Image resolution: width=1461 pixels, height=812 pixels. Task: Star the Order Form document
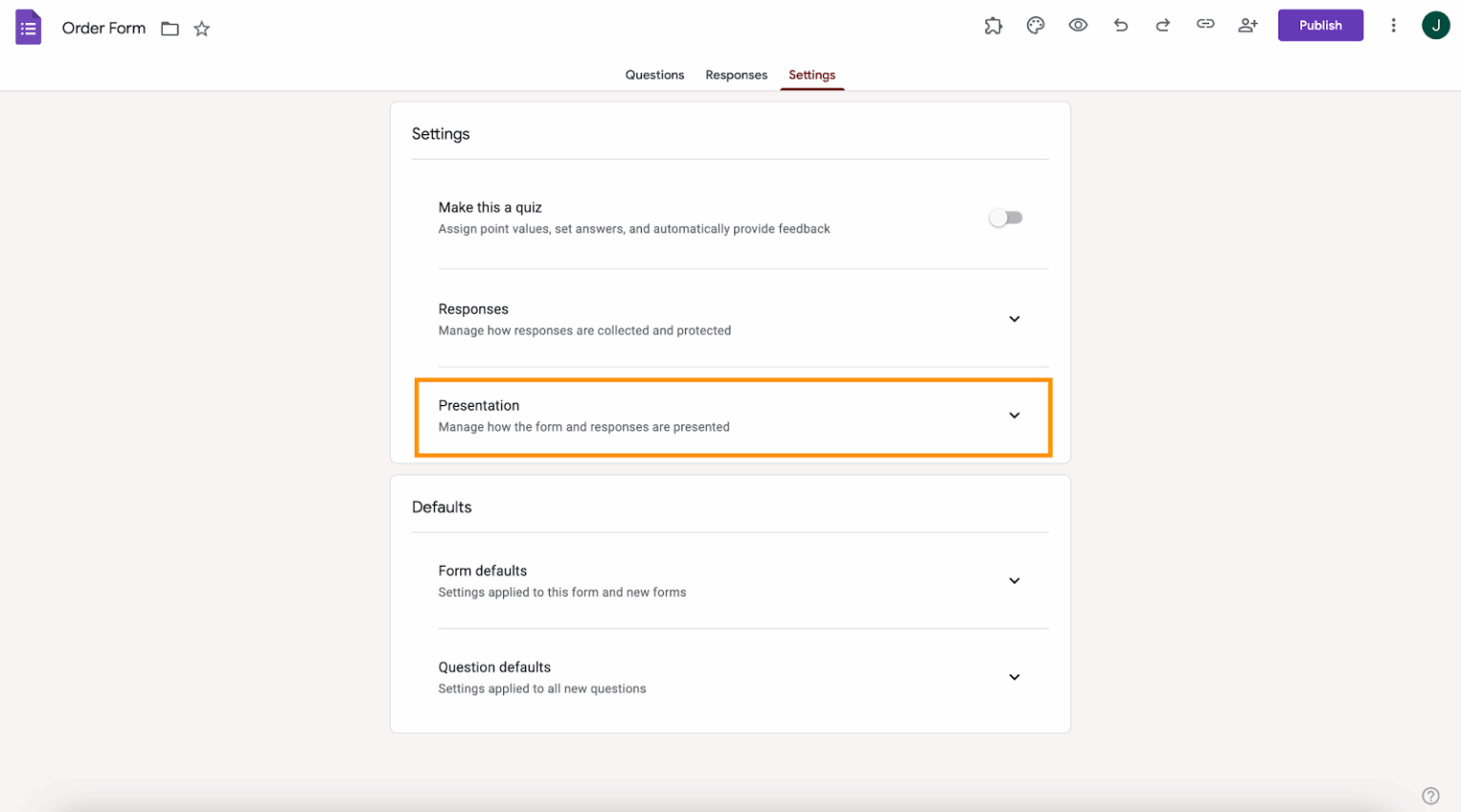(x=201, y=29)
